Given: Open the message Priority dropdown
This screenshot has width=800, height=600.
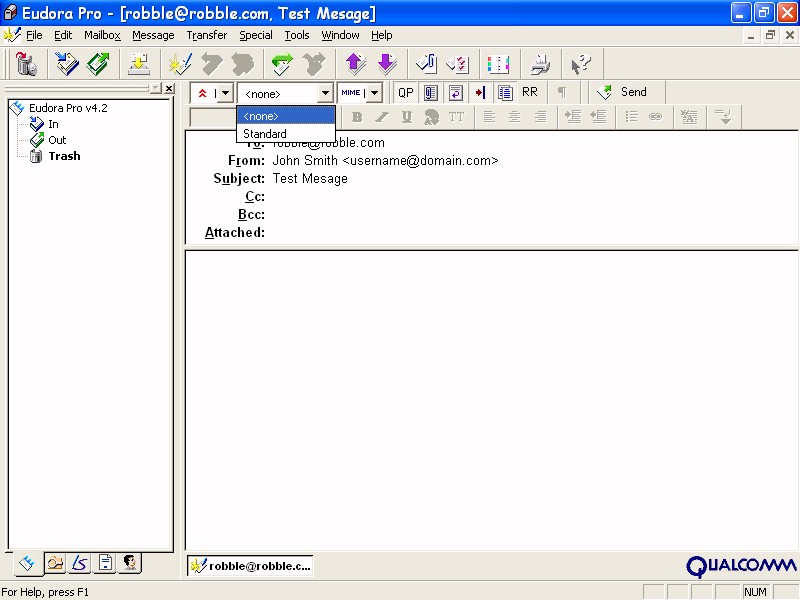Looking at the screenshot, I should [225, 93].
